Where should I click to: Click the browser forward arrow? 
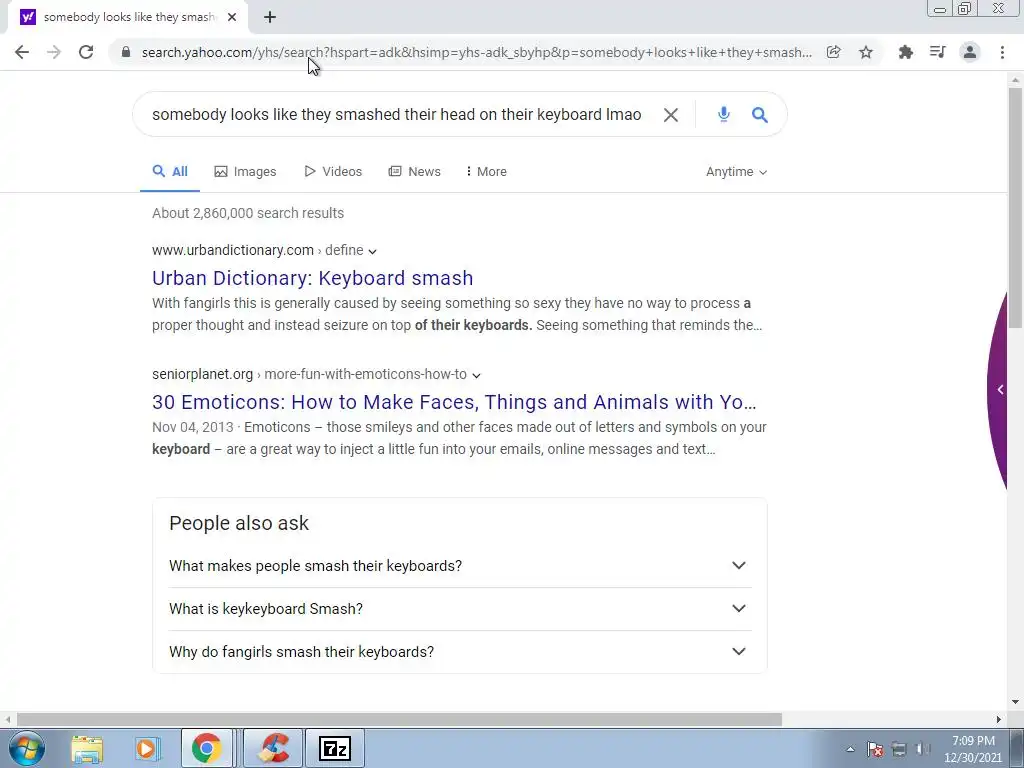[54, 52]
